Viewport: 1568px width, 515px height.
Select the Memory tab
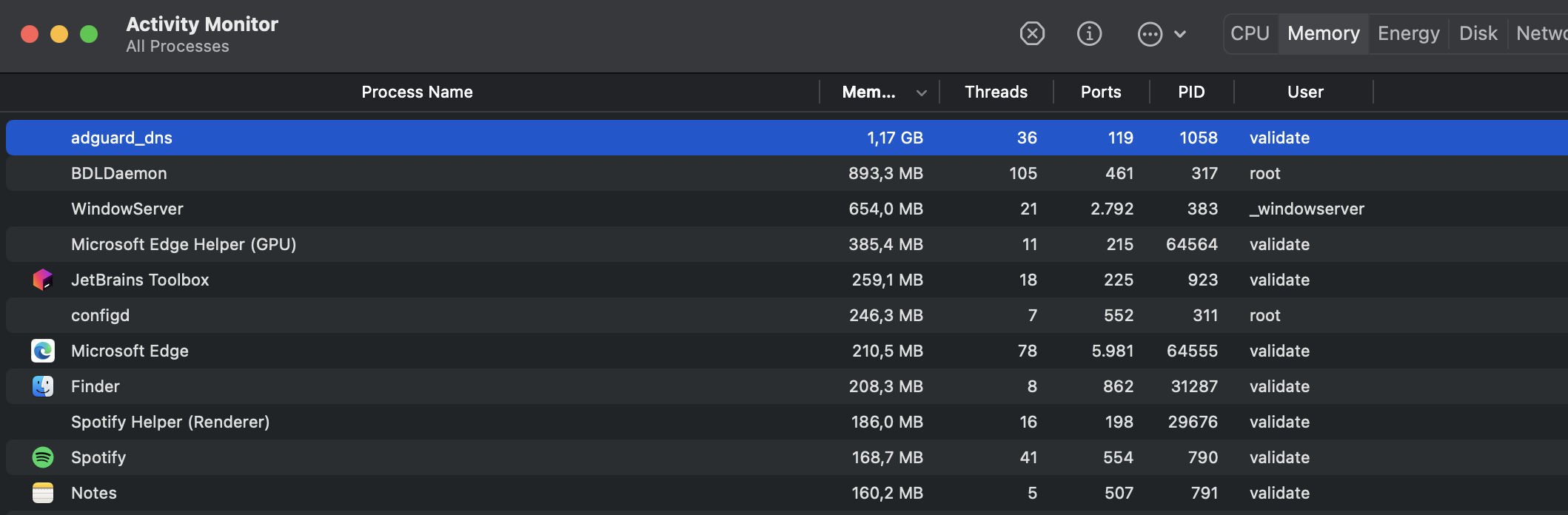1324,33
